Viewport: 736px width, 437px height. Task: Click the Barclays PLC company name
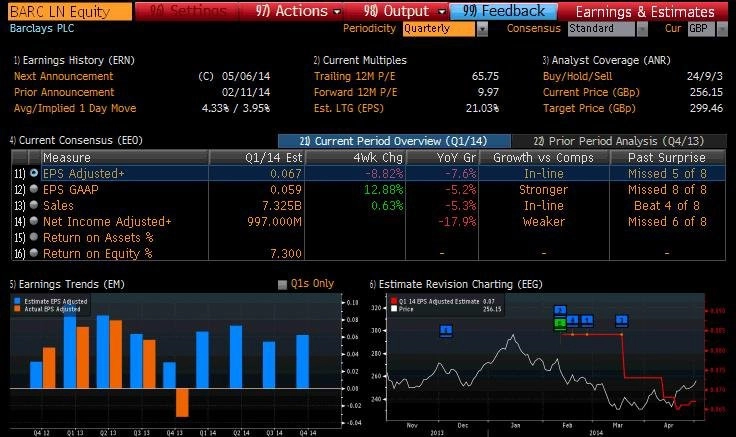[x=42, y=28]
